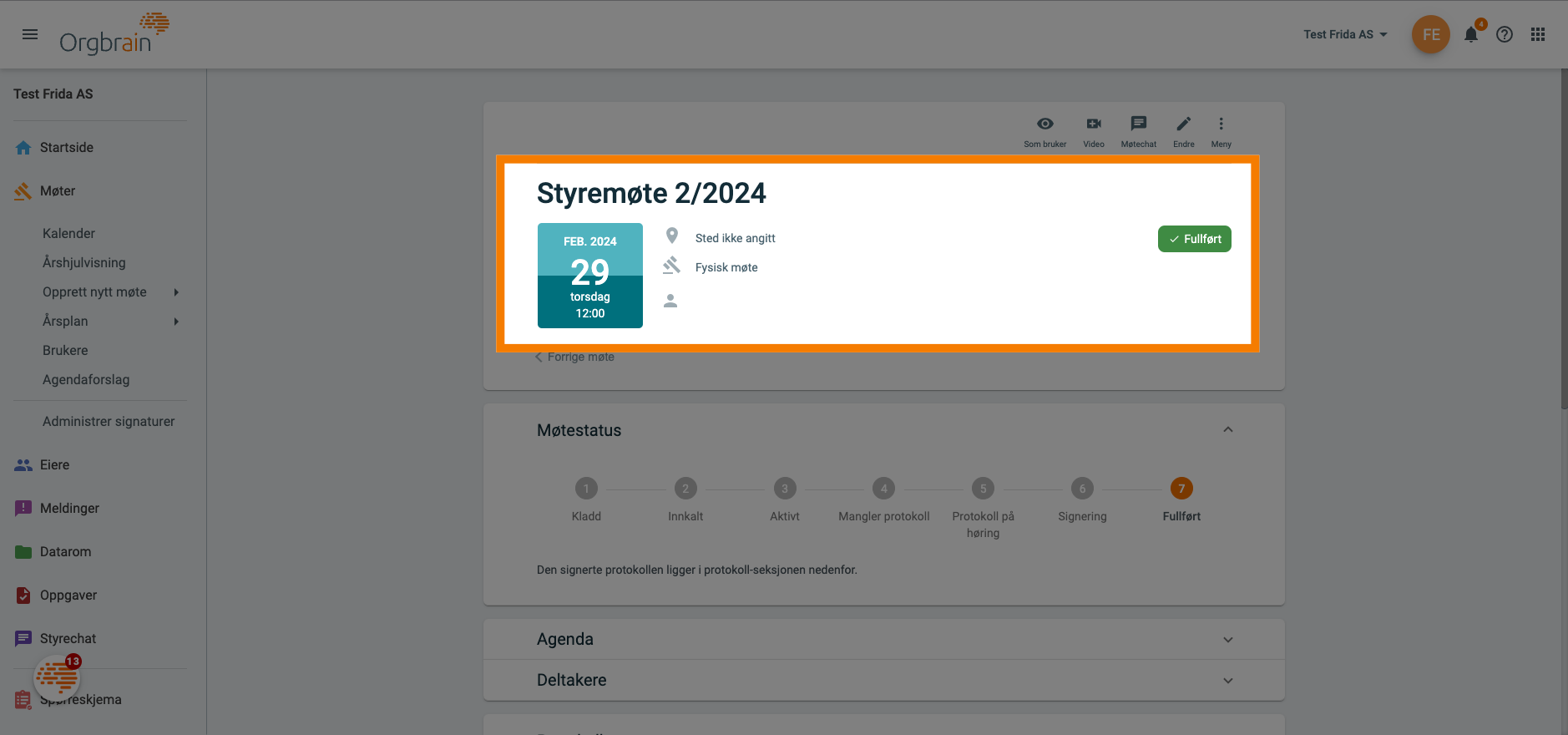The width and height of the screenshot is (1568, 735).
Task: Click the Eiere people icon
Action: [23, 465]
